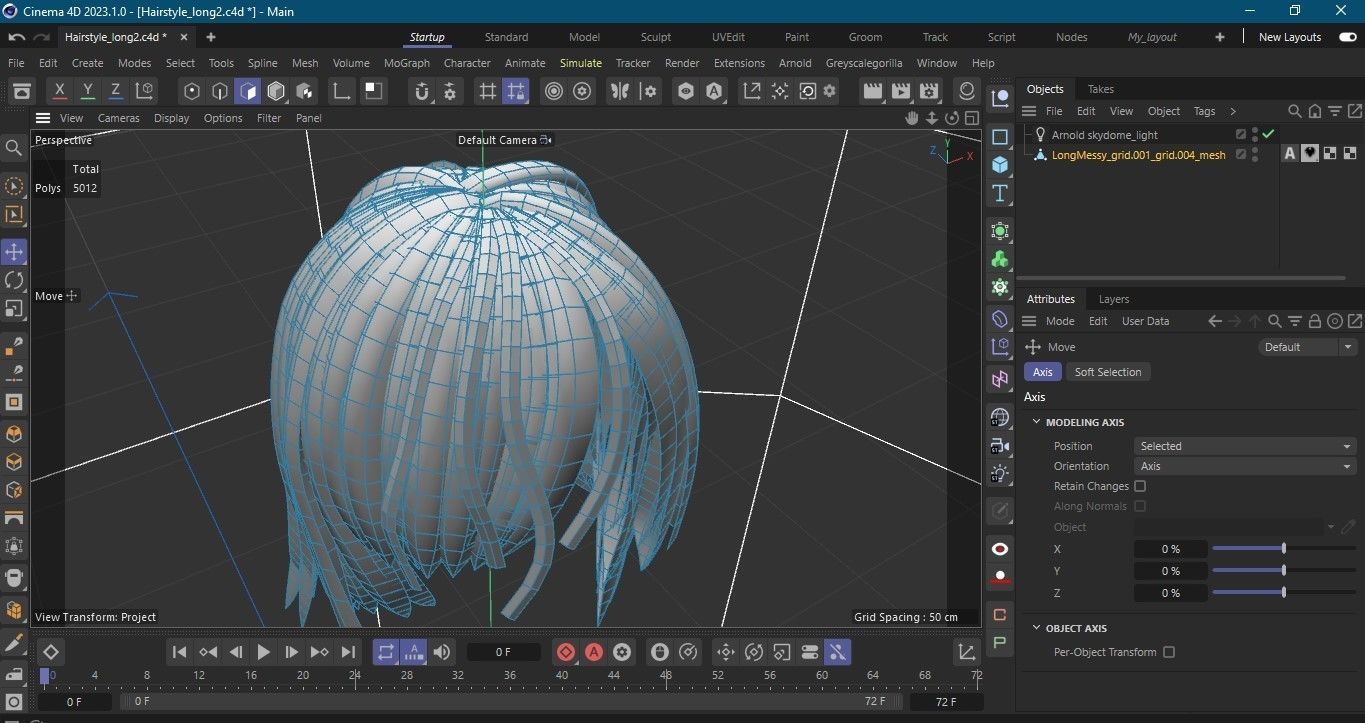The image size is (1365, 723).
Task: Click the Record Active Objects keyframe icon
Action: (x=566, y=652)
